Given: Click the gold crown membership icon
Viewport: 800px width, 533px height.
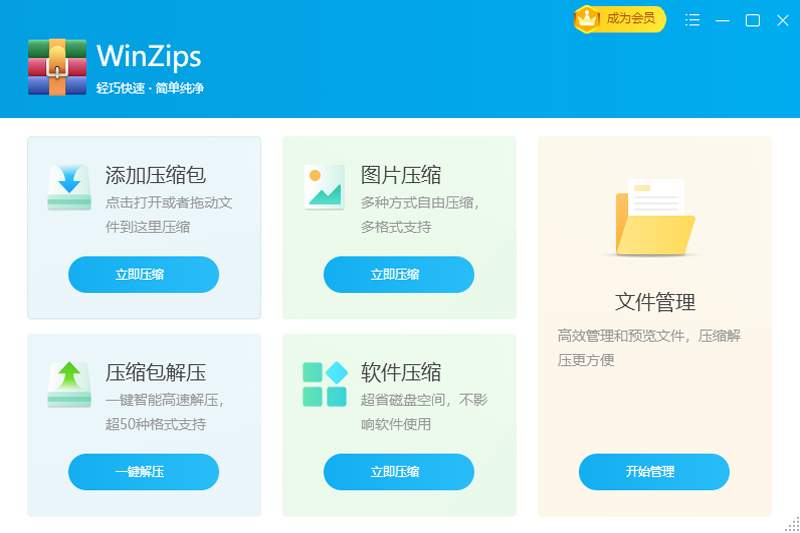Looking at the screenshot, I should coord(587,18).
